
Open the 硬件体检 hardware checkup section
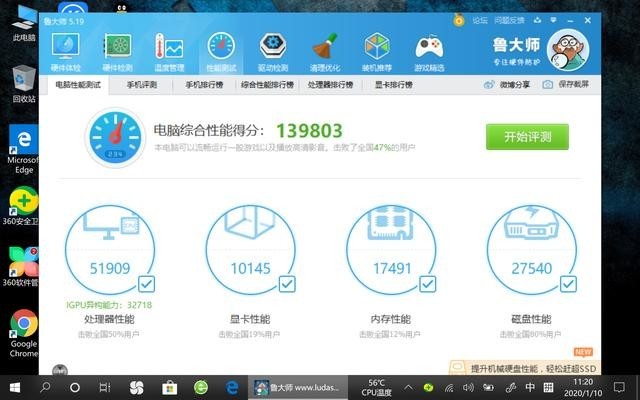[65, 52]
